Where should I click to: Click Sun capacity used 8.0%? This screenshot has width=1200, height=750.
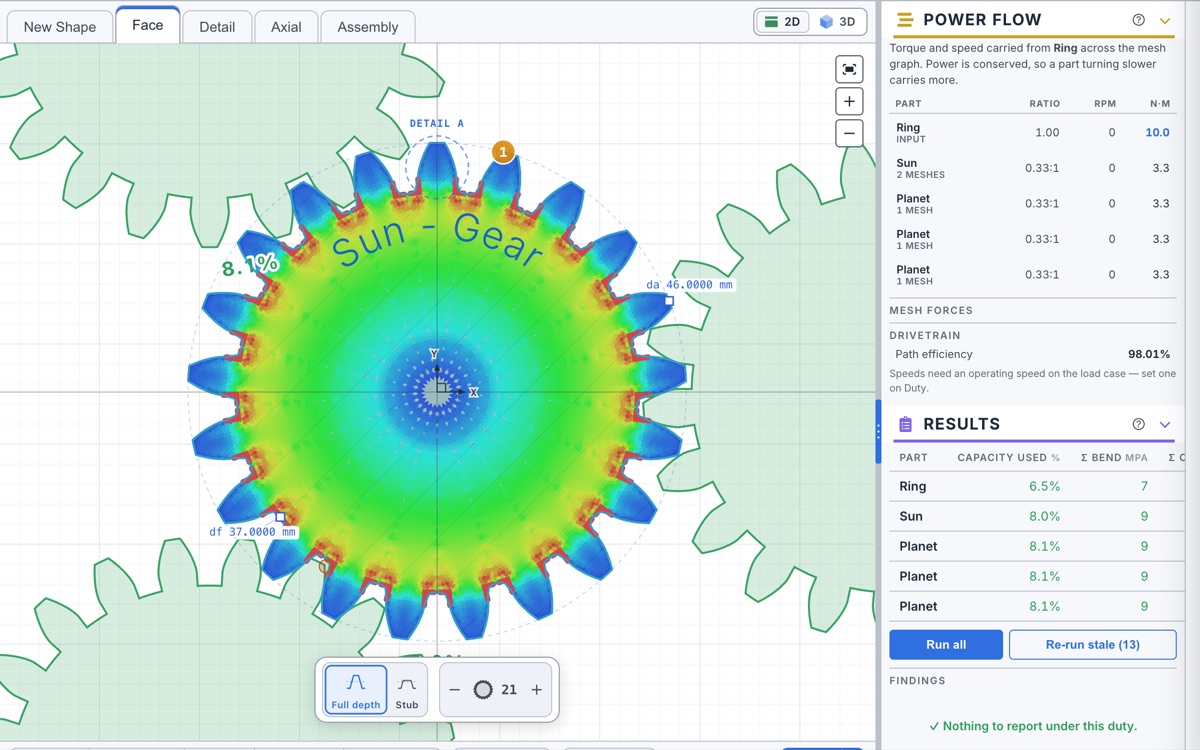(x=1044, y=516)
